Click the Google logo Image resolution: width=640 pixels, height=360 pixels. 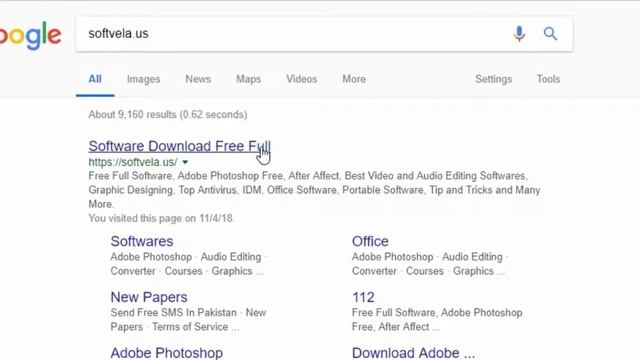[x=31, y=36]
